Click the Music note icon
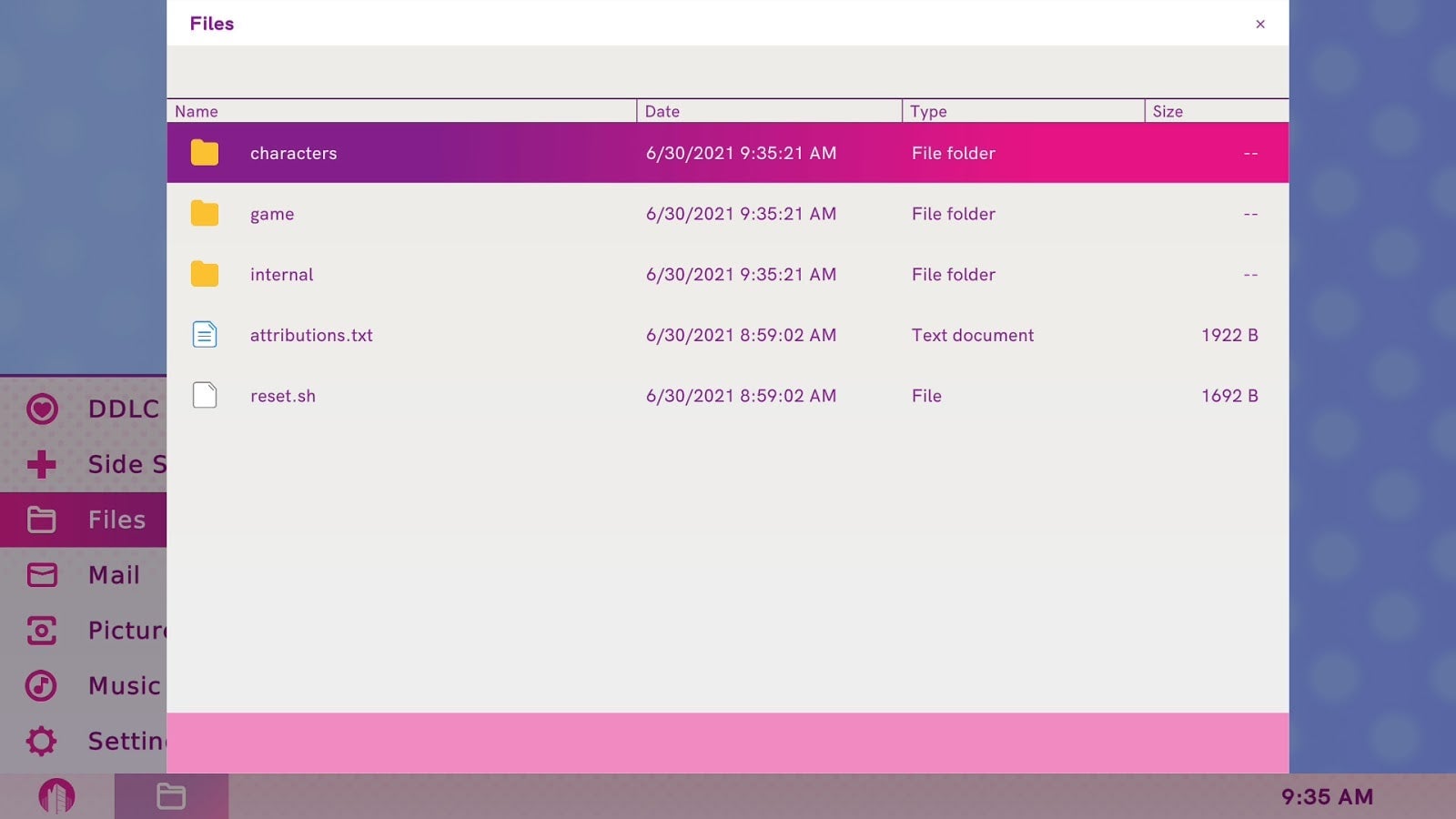The width and height of the screenshot is (1456, 819). [x=42, y=685]
